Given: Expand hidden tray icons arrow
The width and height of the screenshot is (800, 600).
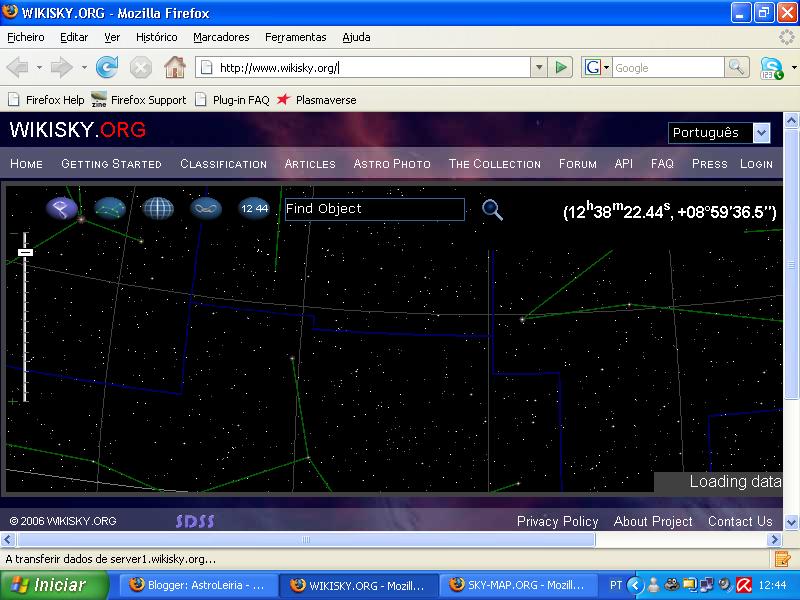Looking at the screenshot, I should click(x=635, y=585).
